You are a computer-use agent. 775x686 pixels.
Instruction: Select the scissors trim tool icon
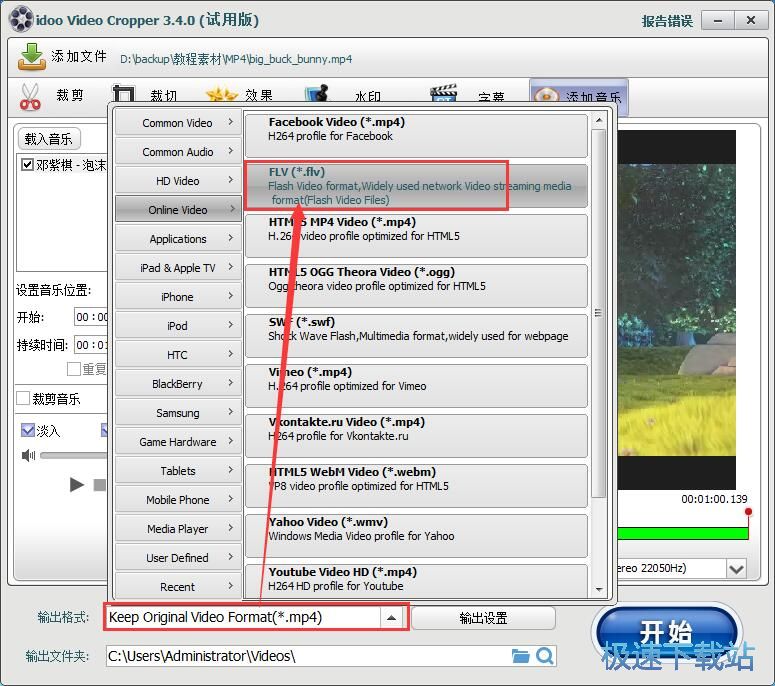[x=30, y=96]
